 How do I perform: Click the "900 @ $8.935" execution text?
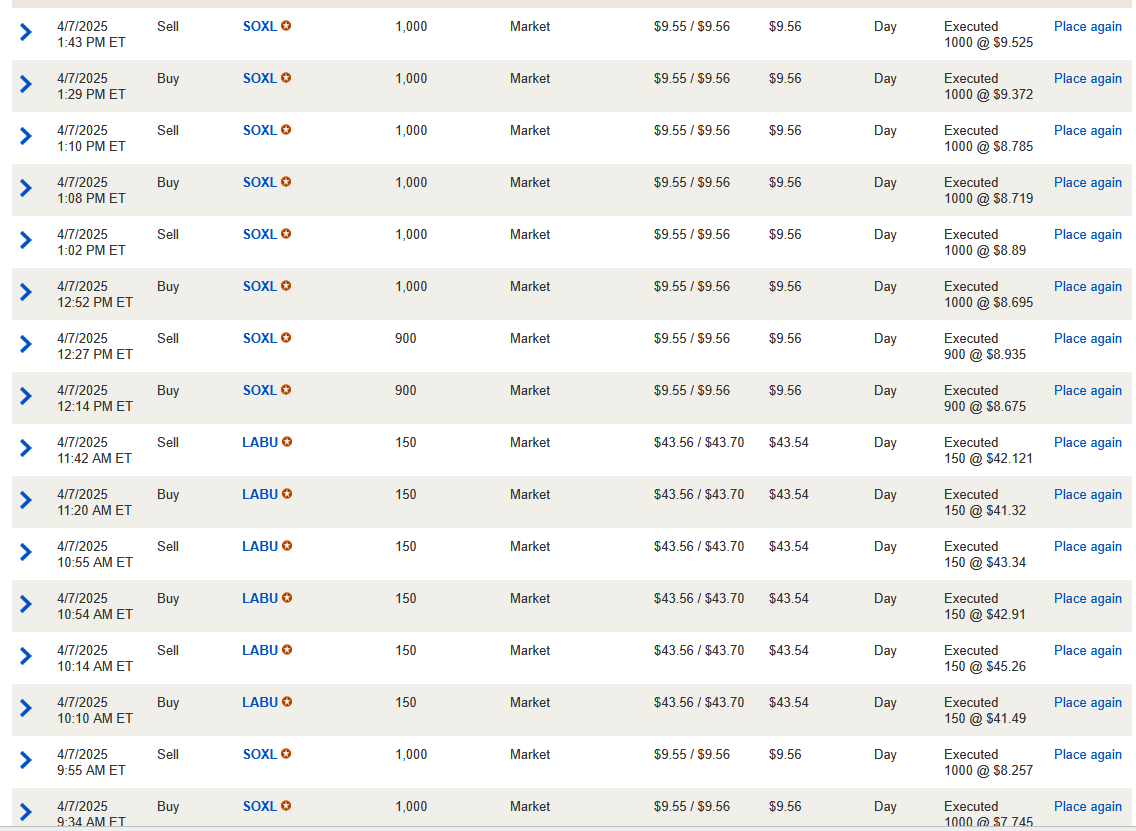click(x=985, y=355)
